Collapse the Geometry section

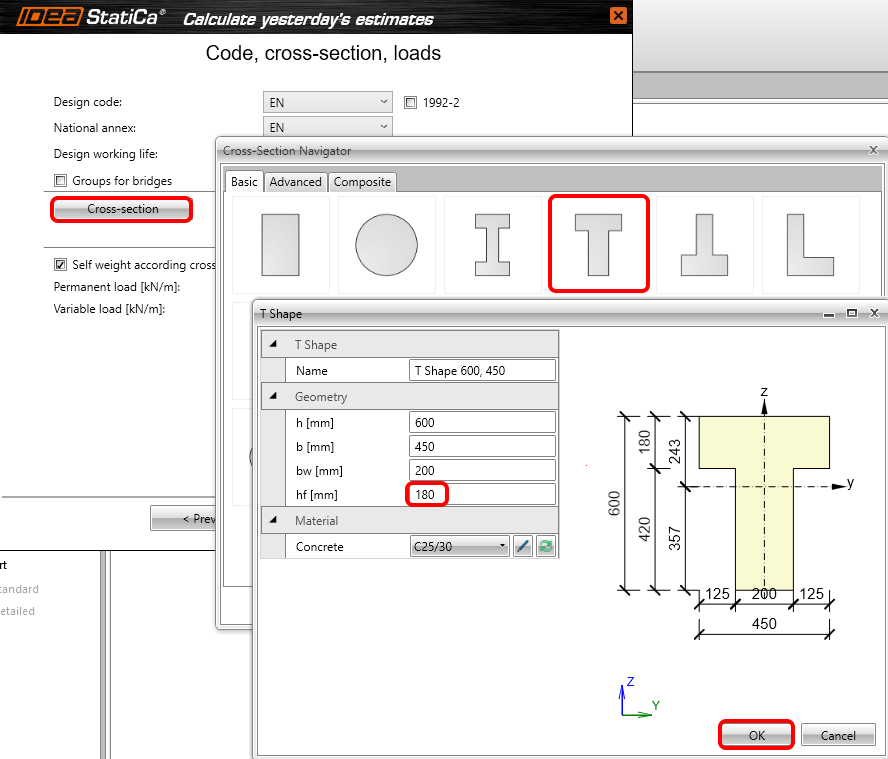[274, 397]
